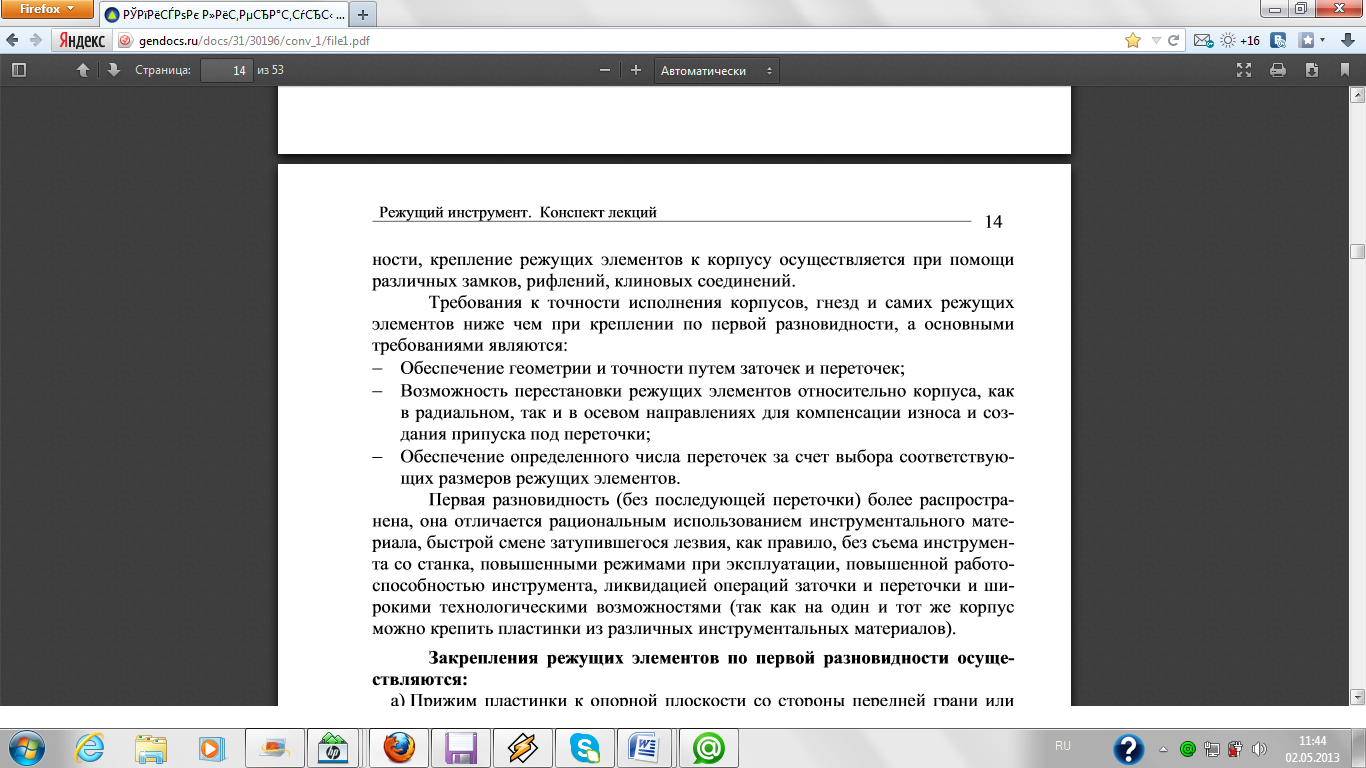Screen dimensions: 1366x768
Task: Open the clock showing 11:44
Action: [1312, 748]
